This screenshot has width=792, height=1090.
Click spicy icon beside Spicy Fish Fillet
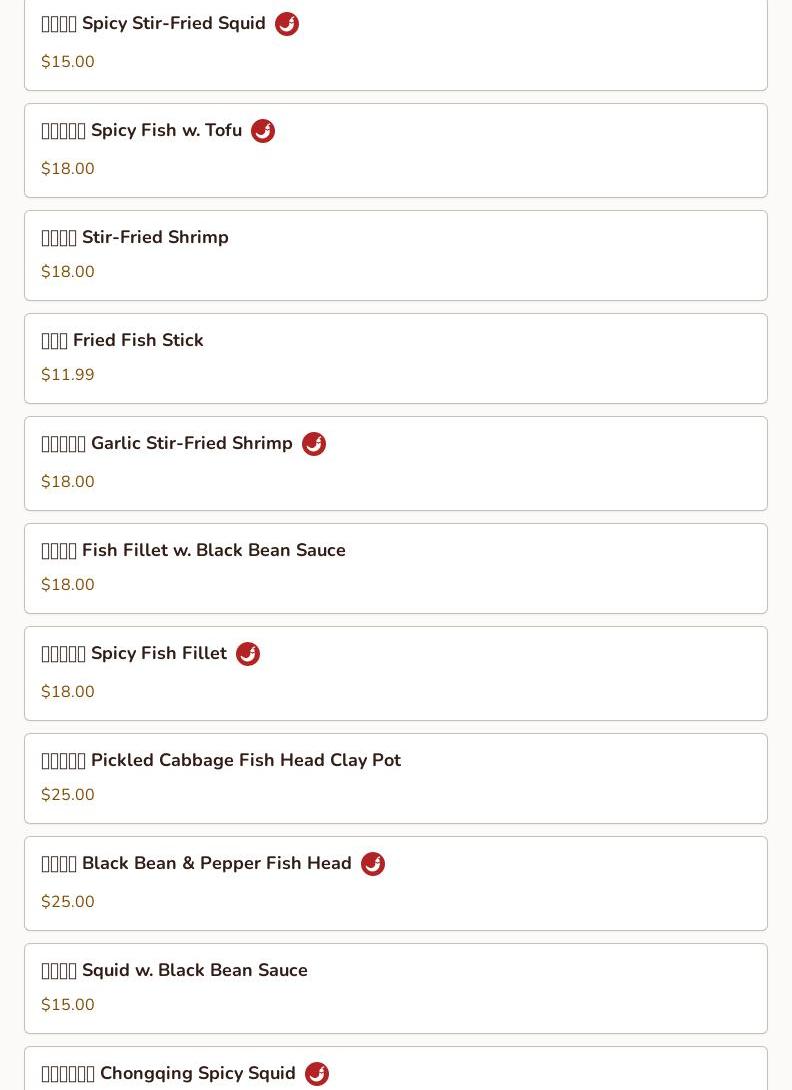click(x=248, y=654)
